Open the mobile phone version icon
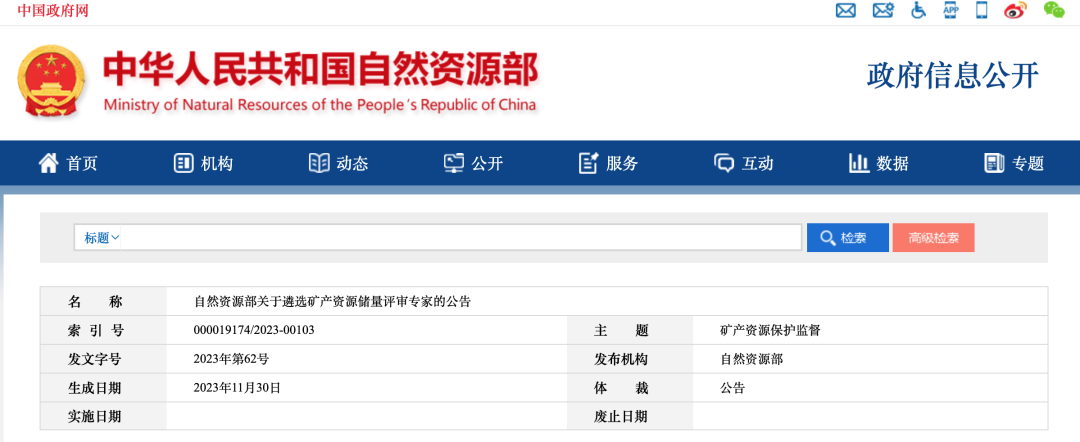1080x442 pixels. click(x=982, y=10)
